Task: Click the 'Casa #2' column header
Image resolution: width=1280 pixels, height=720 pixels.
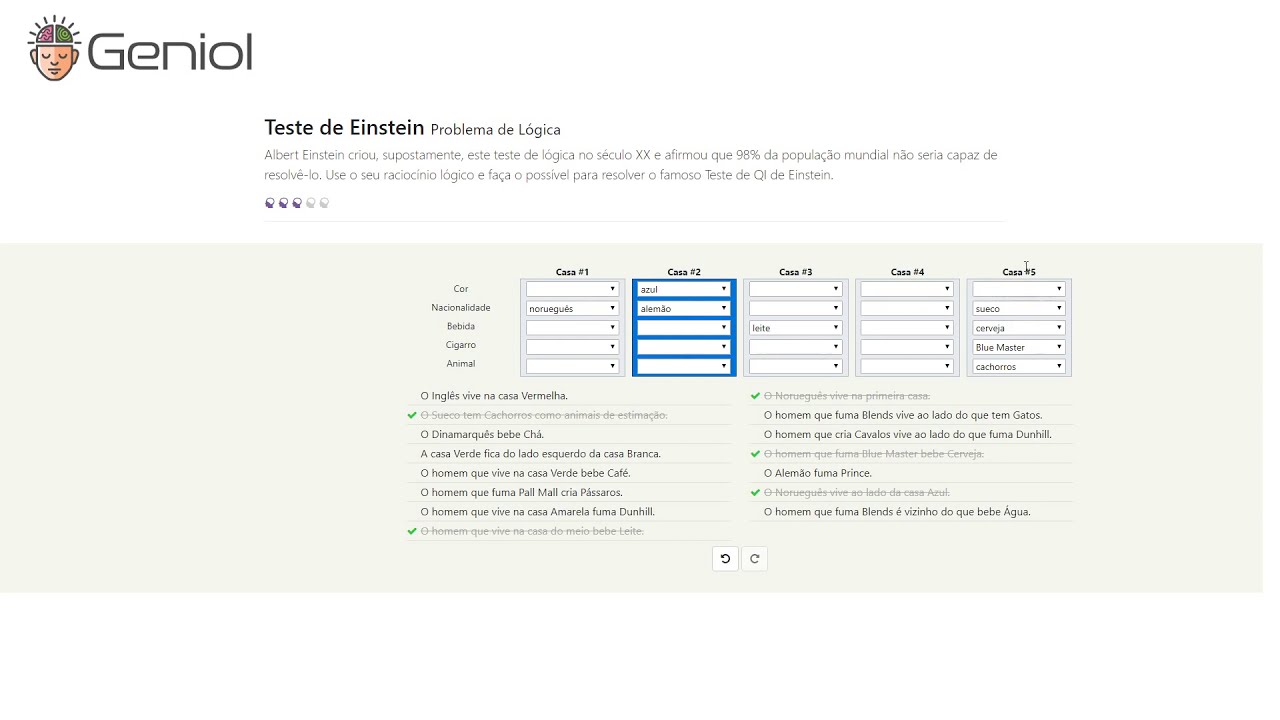Action: tap(684, 272)
